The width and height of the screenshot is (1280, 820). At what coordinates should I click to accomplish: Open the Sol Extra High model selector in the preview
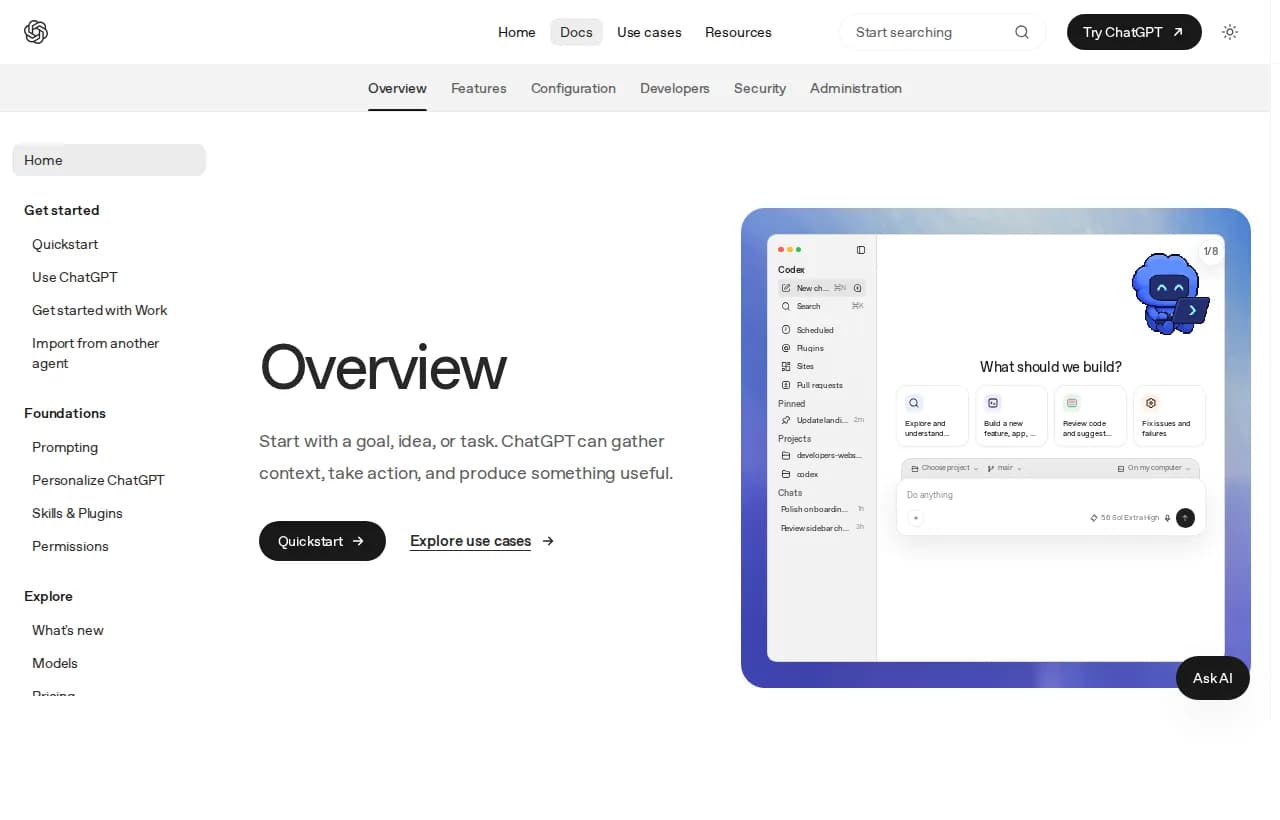click(1124, 518)
